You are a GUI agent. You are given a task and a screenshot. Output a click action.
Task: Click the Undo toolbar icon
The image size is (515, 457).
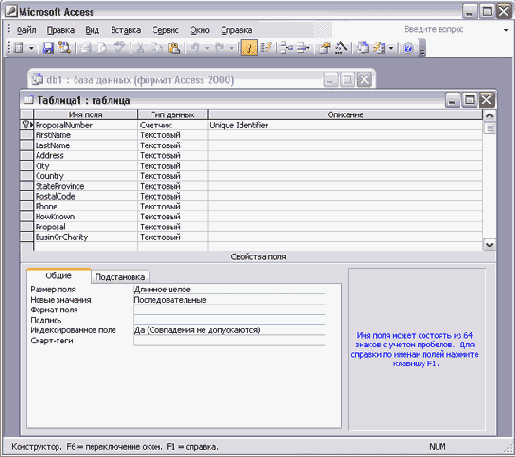pyautogui.click(x=195, y=48)
